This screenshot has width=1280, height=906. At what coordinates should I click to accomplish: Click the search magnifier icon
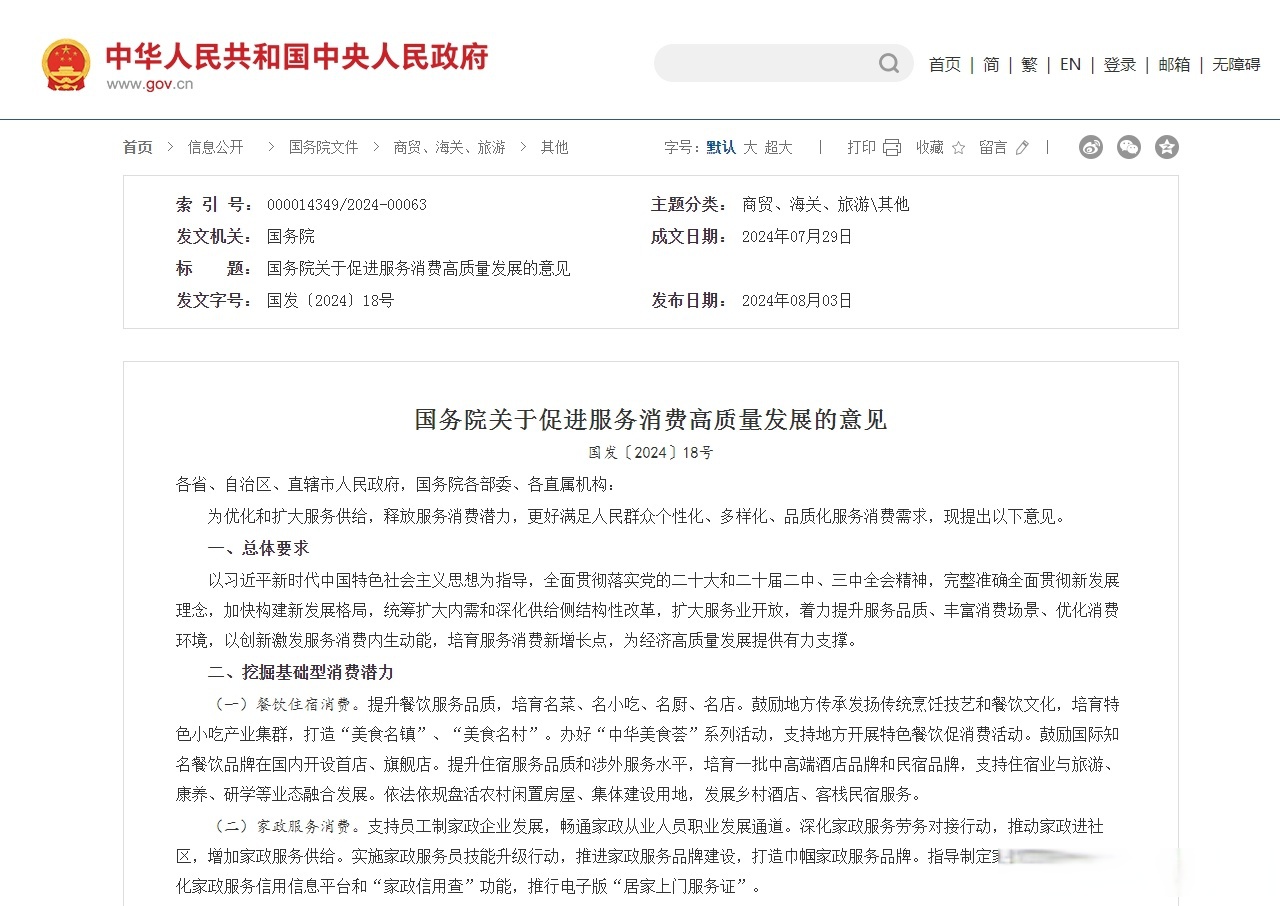coord(888,63)
